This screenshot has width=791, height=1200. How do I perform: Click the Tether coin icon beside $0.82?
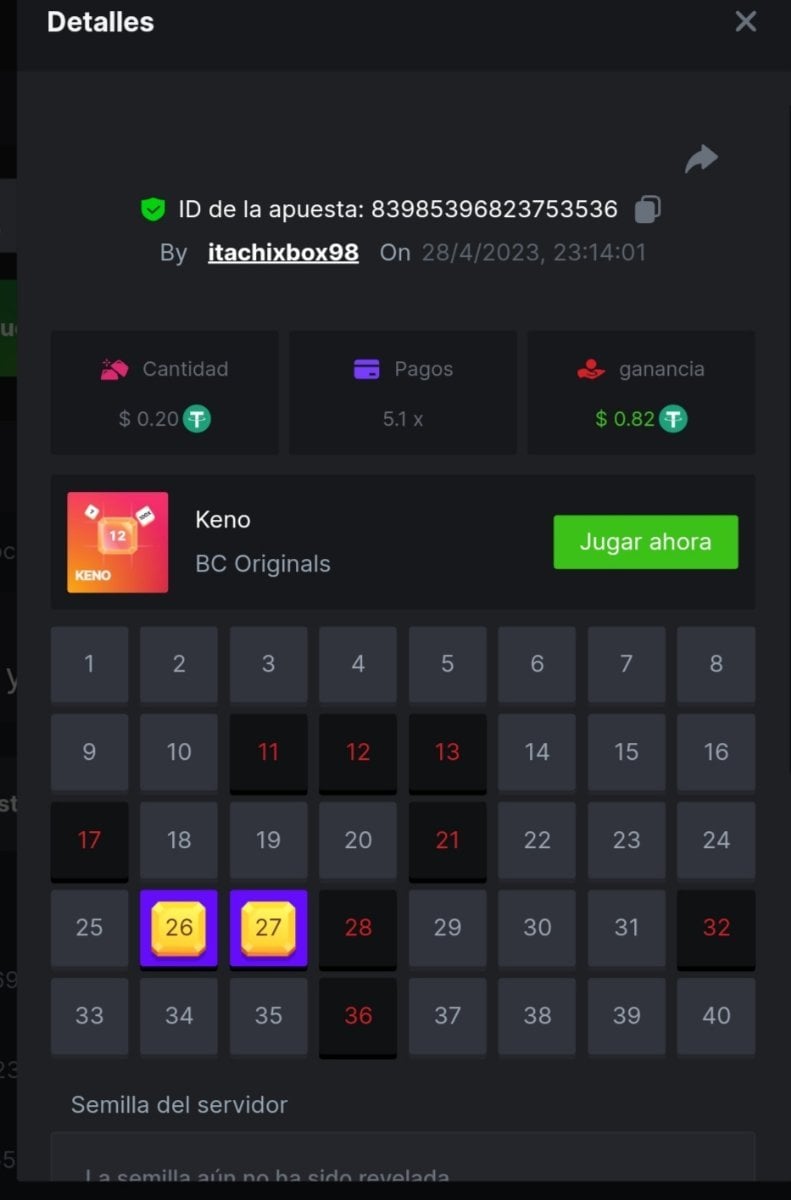(674, 419)
